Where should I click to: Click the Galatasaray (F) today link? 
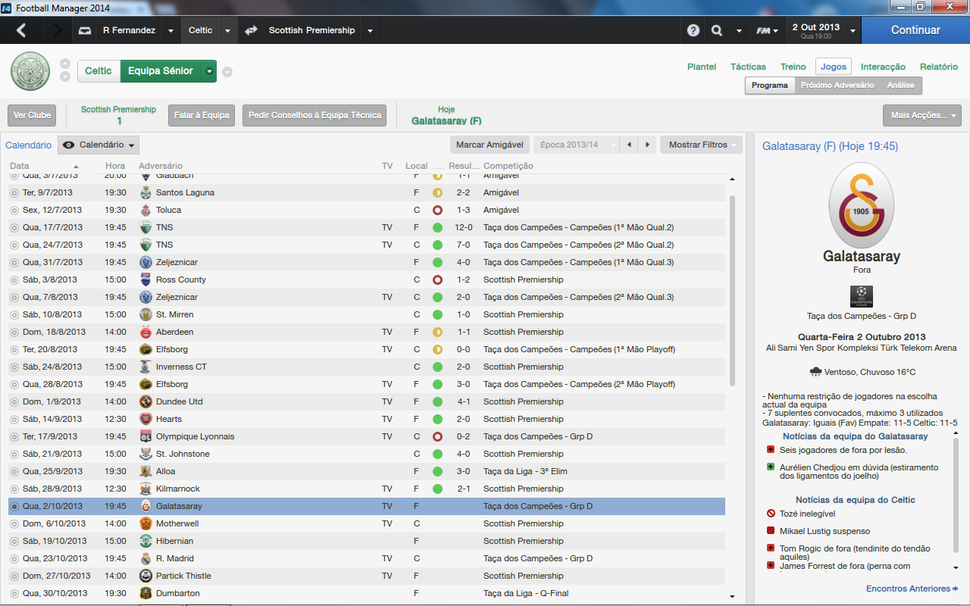(x=446, y=121)
